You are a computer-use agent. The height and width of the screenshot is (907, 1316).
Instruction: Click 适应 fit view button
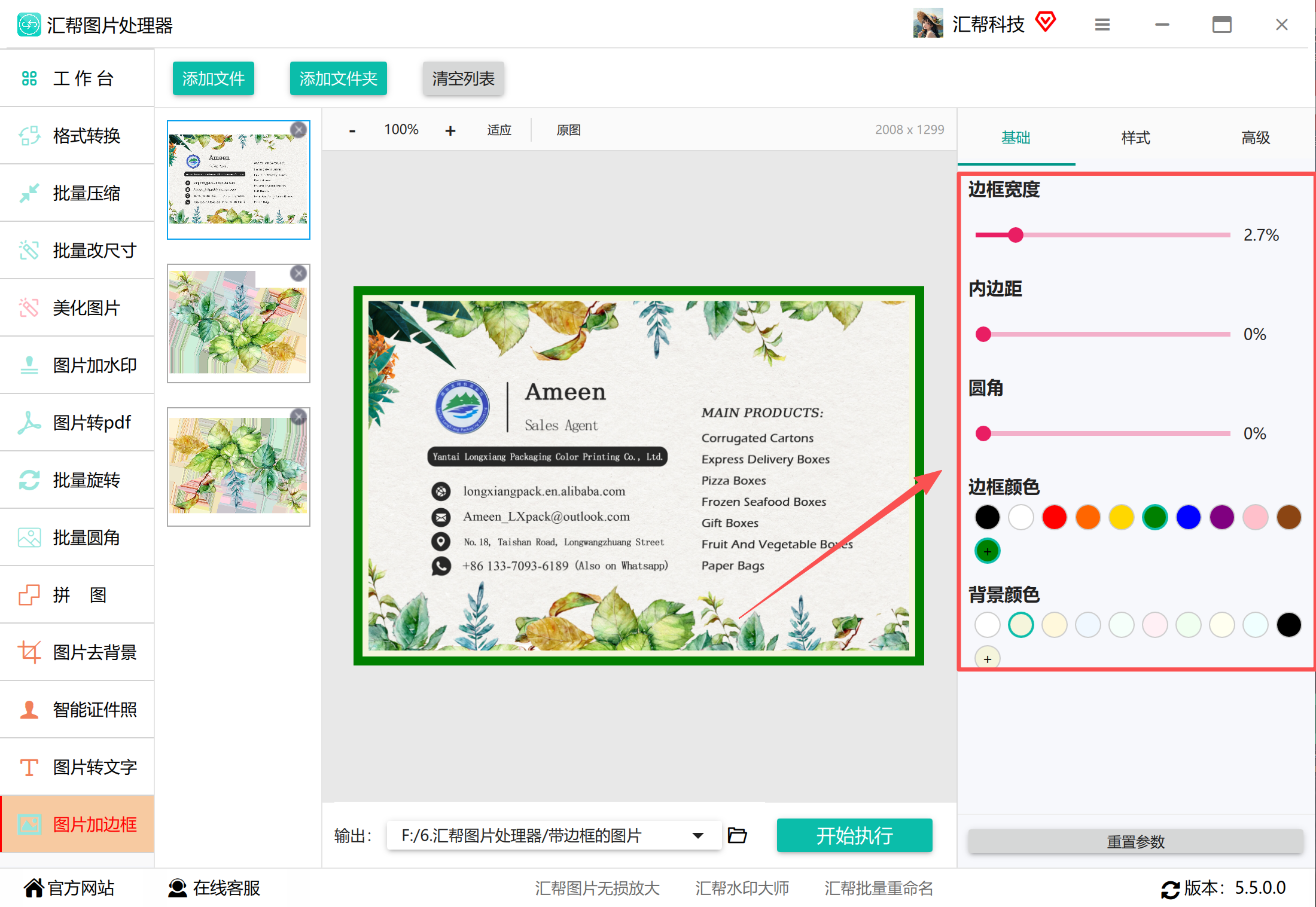tap(499, 130)
